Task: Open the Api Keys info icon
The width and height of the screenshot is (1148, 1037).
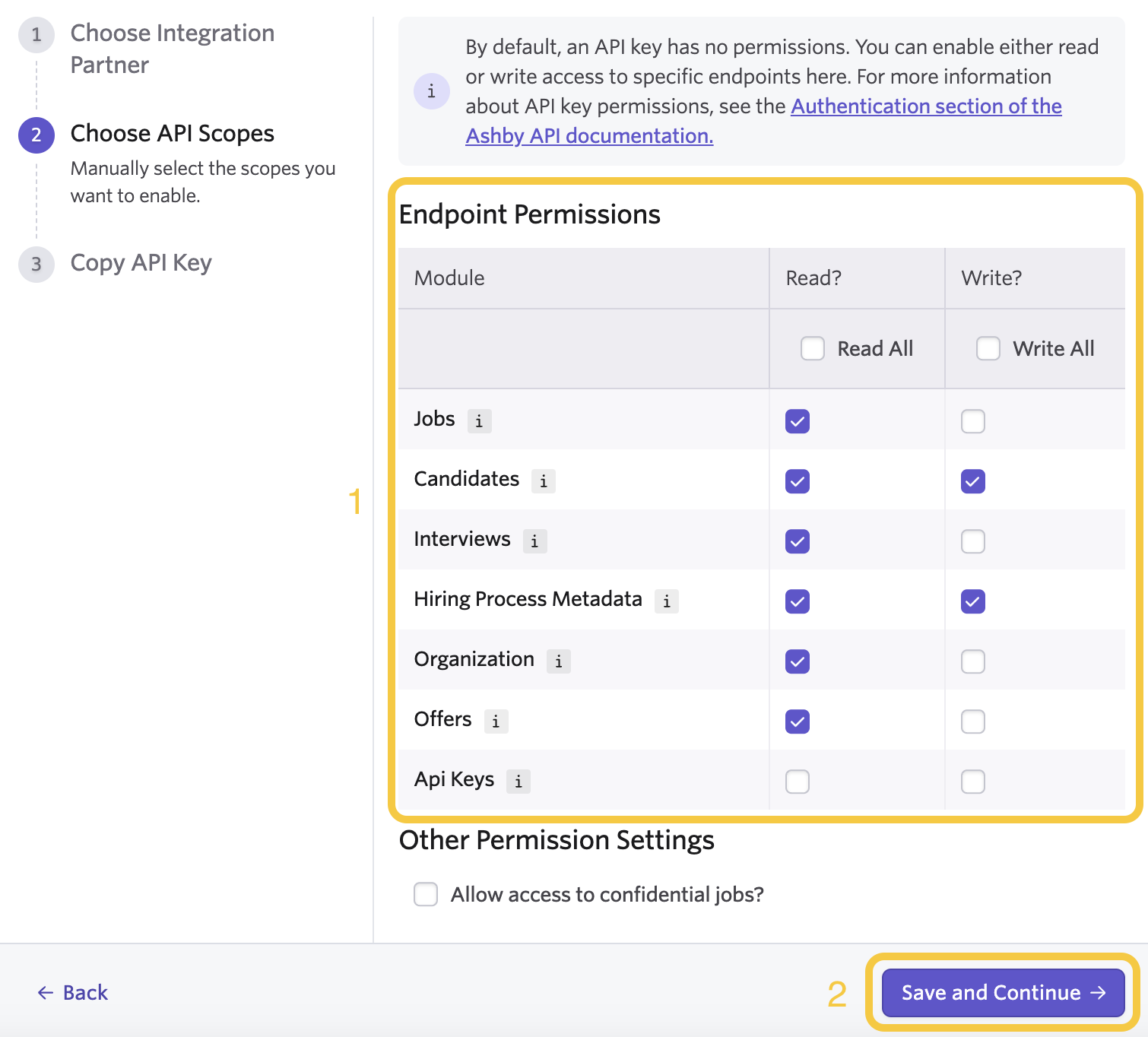Action: tap(518, 781)
